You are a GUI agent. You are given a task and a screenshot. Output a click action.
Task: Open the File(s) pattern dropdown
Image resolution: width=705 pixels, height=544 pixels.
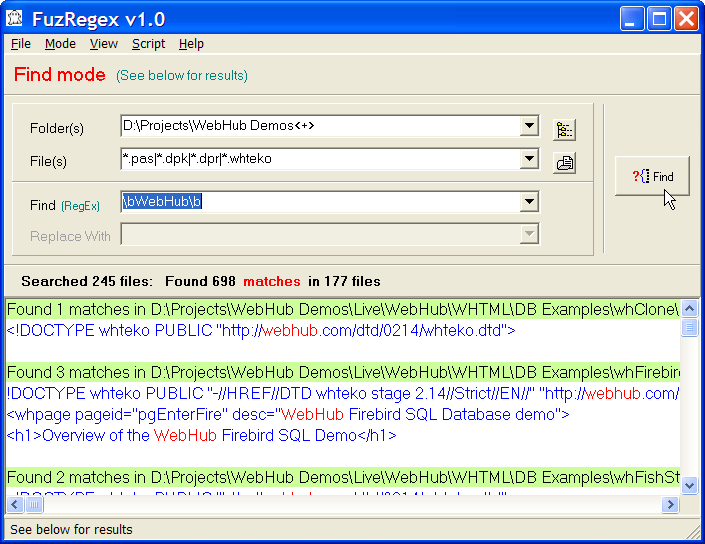[x=530, y=159]
